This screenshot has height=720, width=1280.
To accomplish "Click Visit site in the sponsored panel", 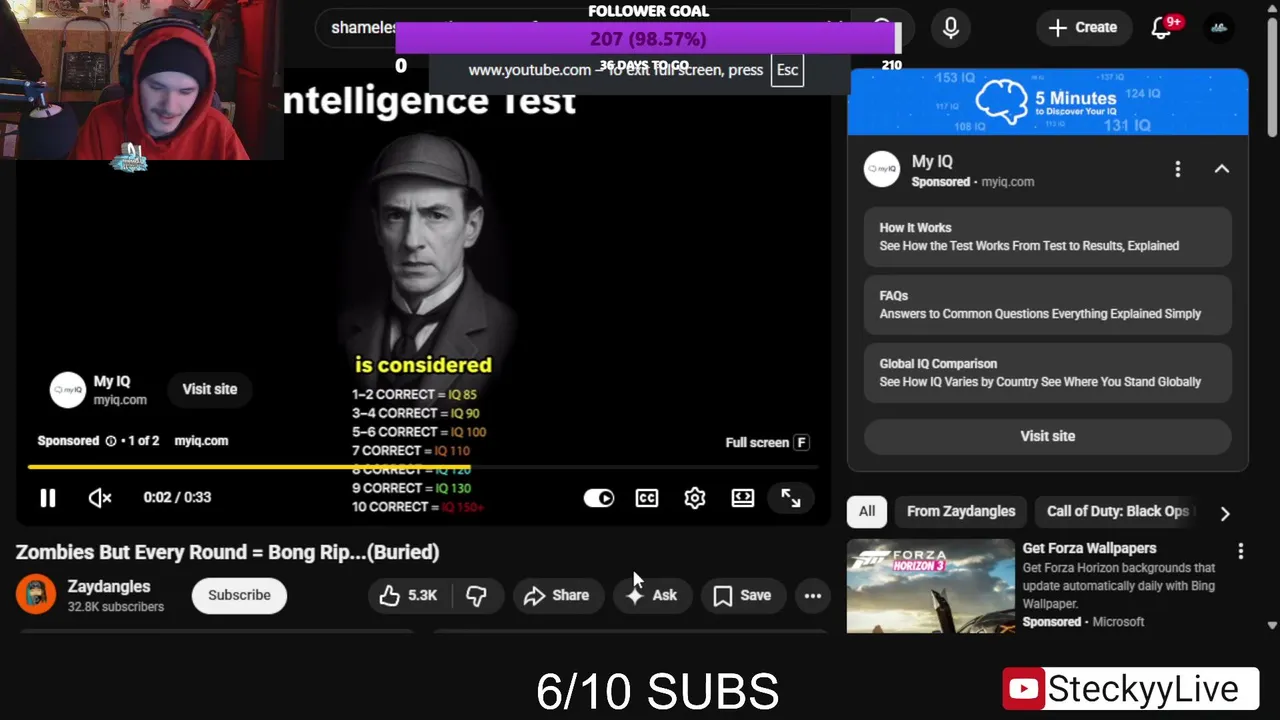I will (x=1048, y=436).
